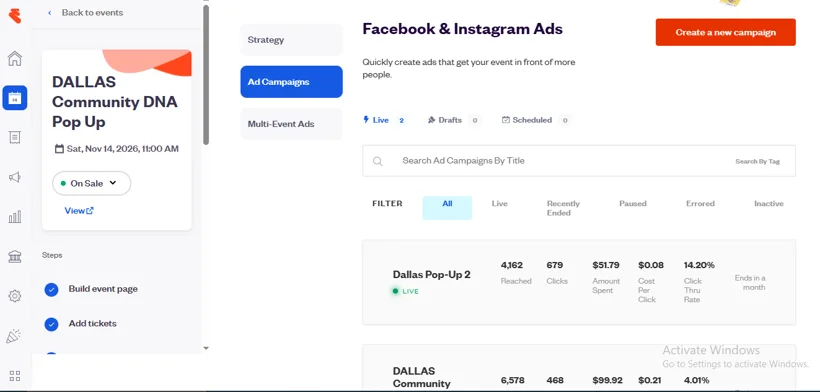This screenshot has width=820, height=392.
Task: Click Build event page checkmark
Action: [51, 289]
